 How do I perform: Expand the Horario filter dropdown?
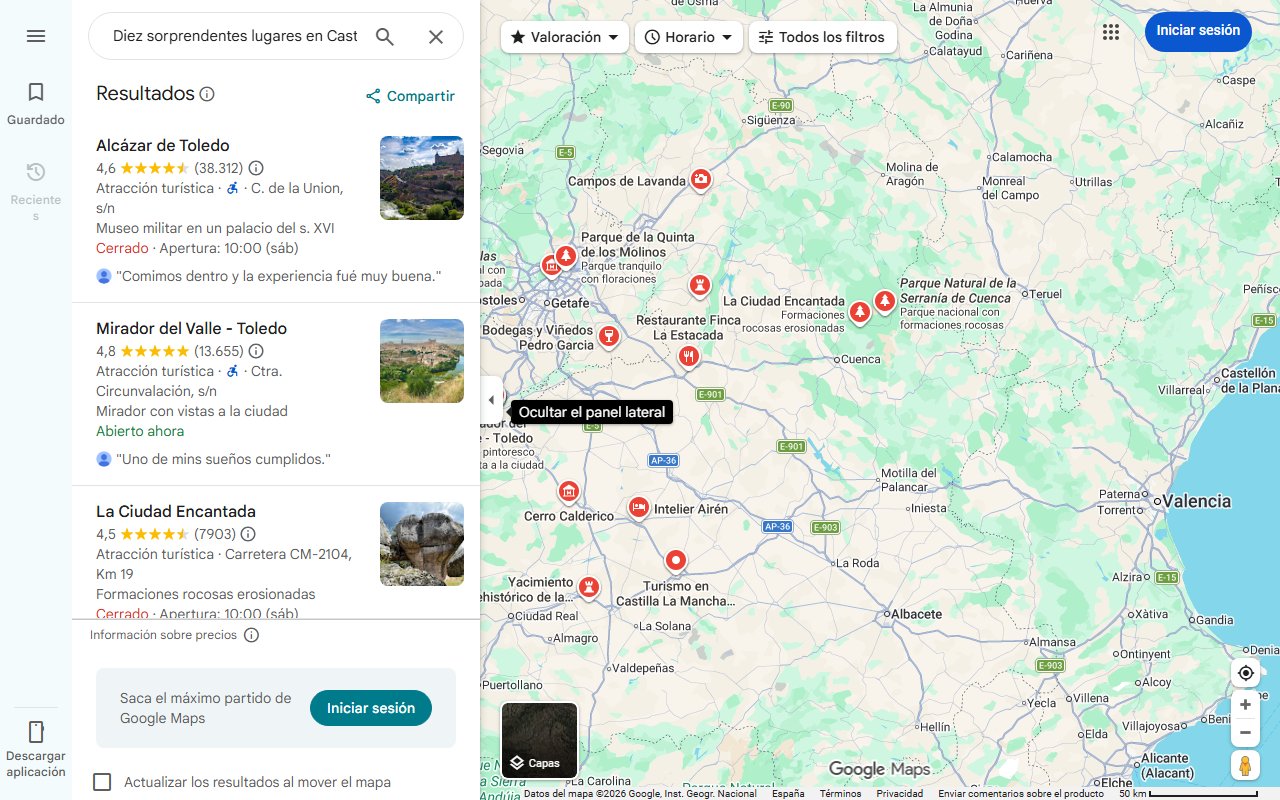point(689,37)
